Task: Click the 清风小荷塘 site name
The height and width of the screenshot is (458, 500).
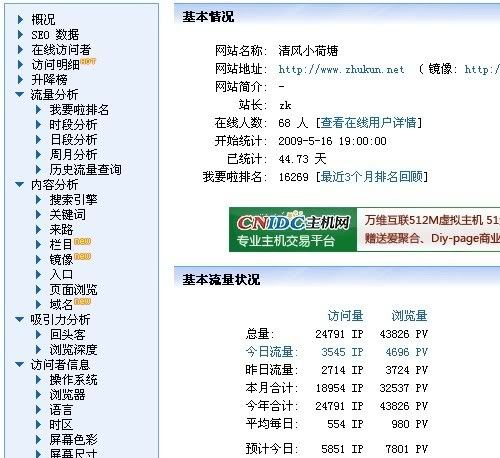Action: 308,51
